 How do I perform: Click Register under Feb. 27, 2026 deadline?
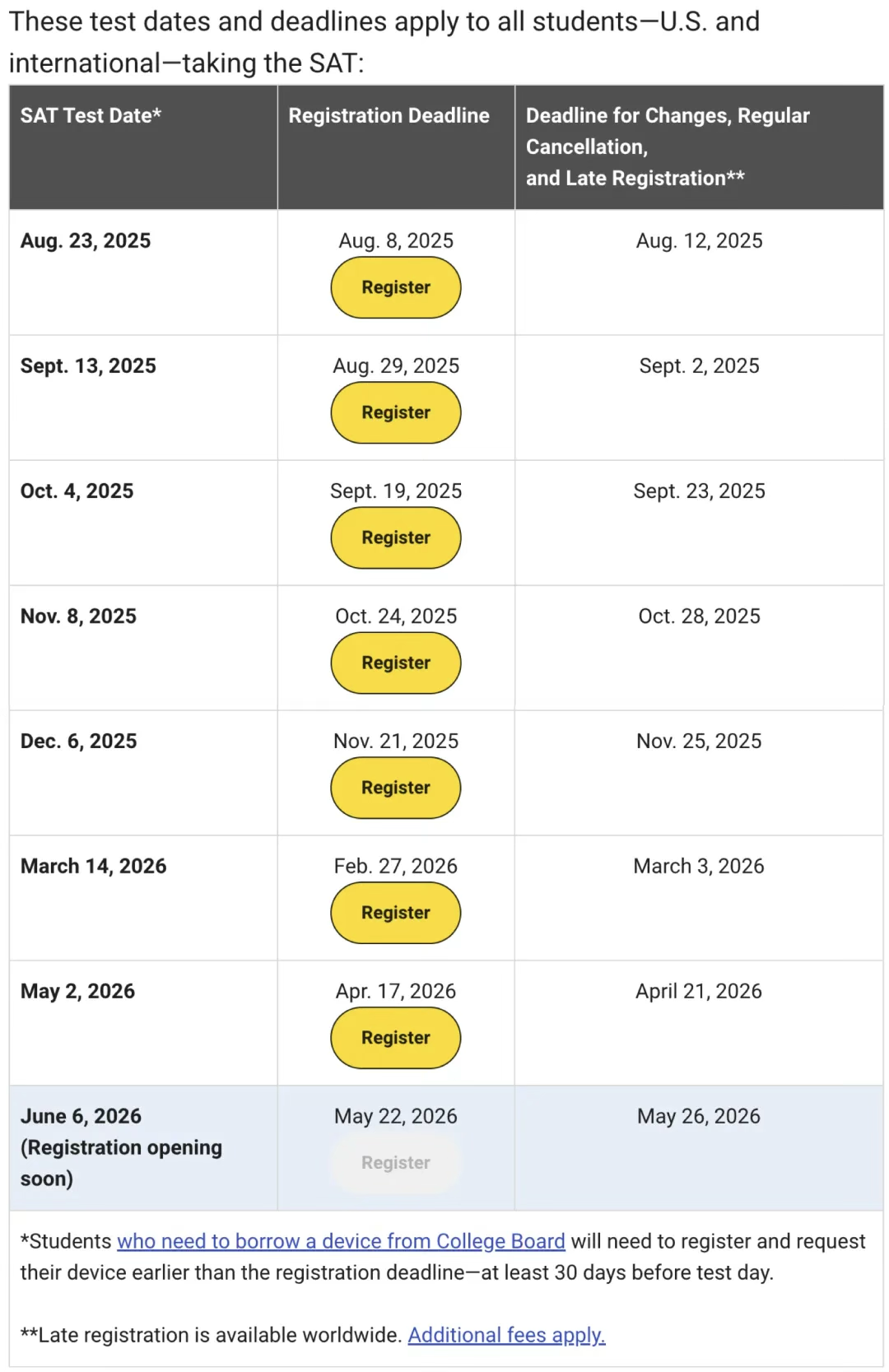[396, 913]
